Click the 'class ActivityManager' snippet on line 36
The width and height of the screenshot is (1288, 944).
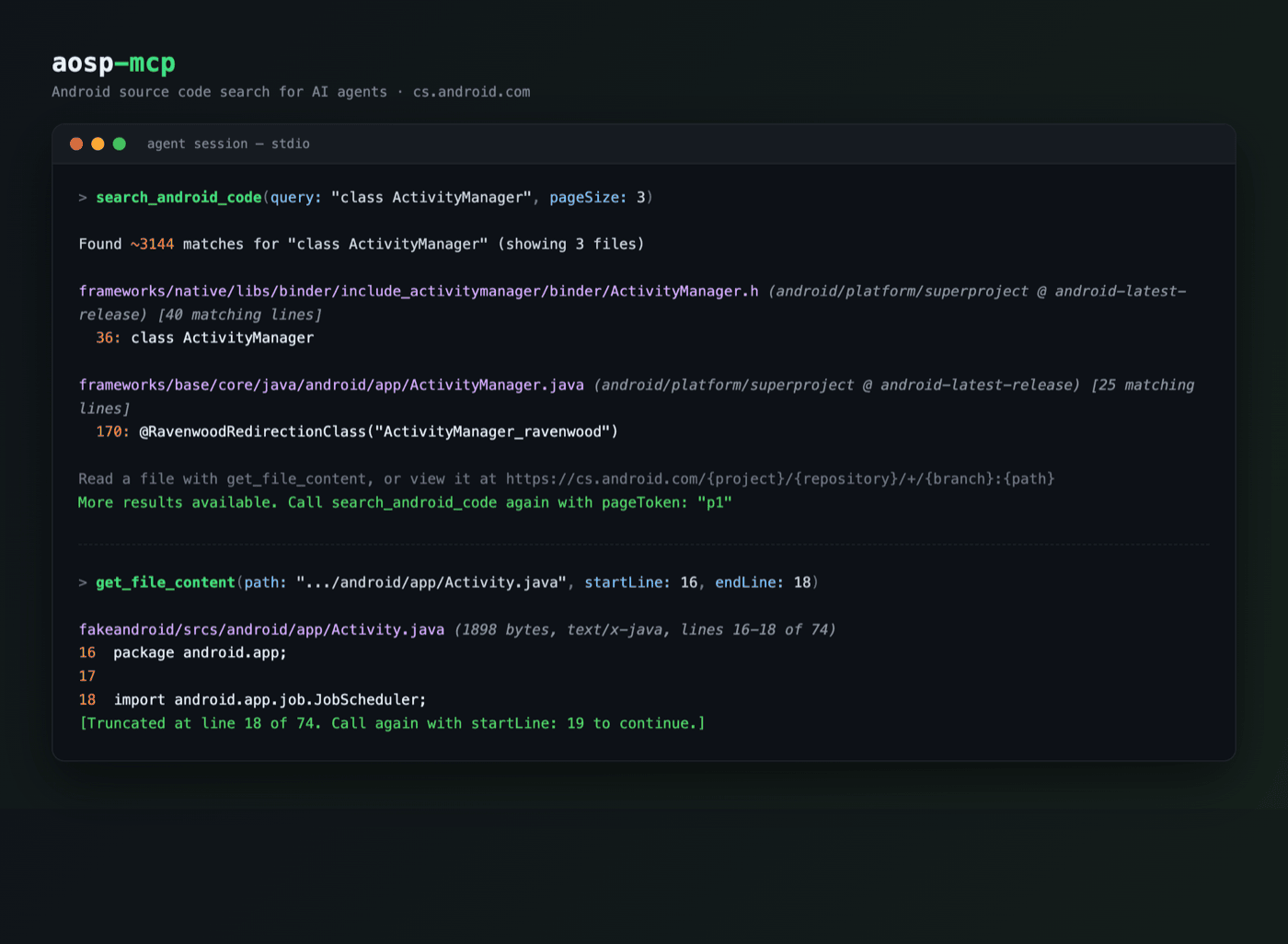point(222,338)
